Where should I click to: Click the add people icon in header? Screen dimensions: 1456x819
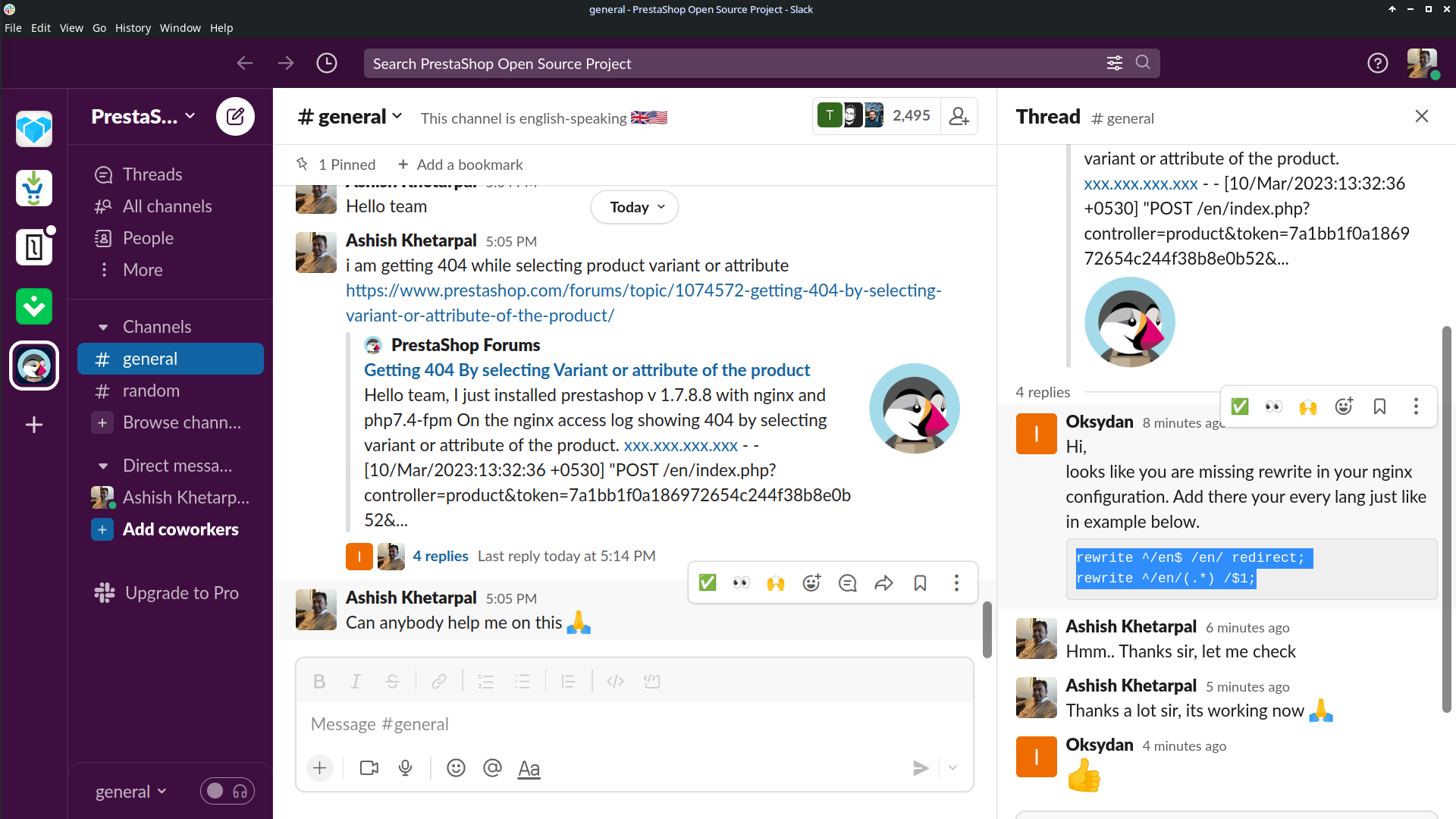[959, 116]
